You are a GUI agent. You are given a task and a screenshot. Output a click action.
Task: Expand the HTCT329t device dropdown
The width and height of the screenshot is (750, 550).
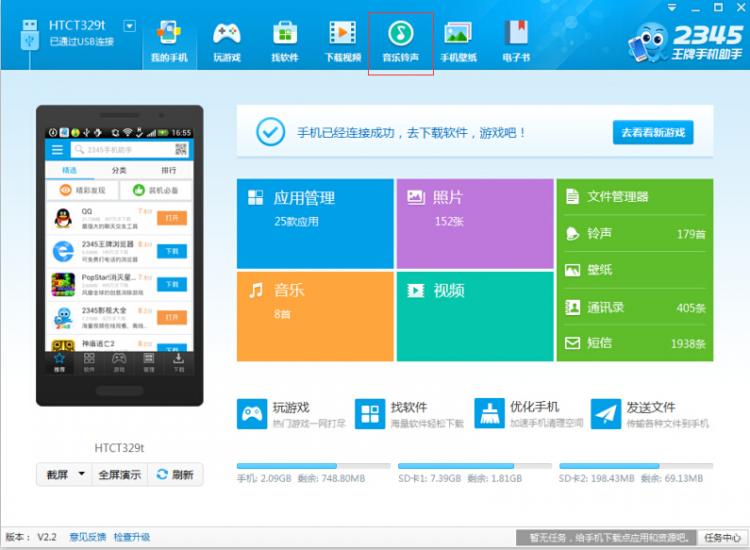coord(130,26)
